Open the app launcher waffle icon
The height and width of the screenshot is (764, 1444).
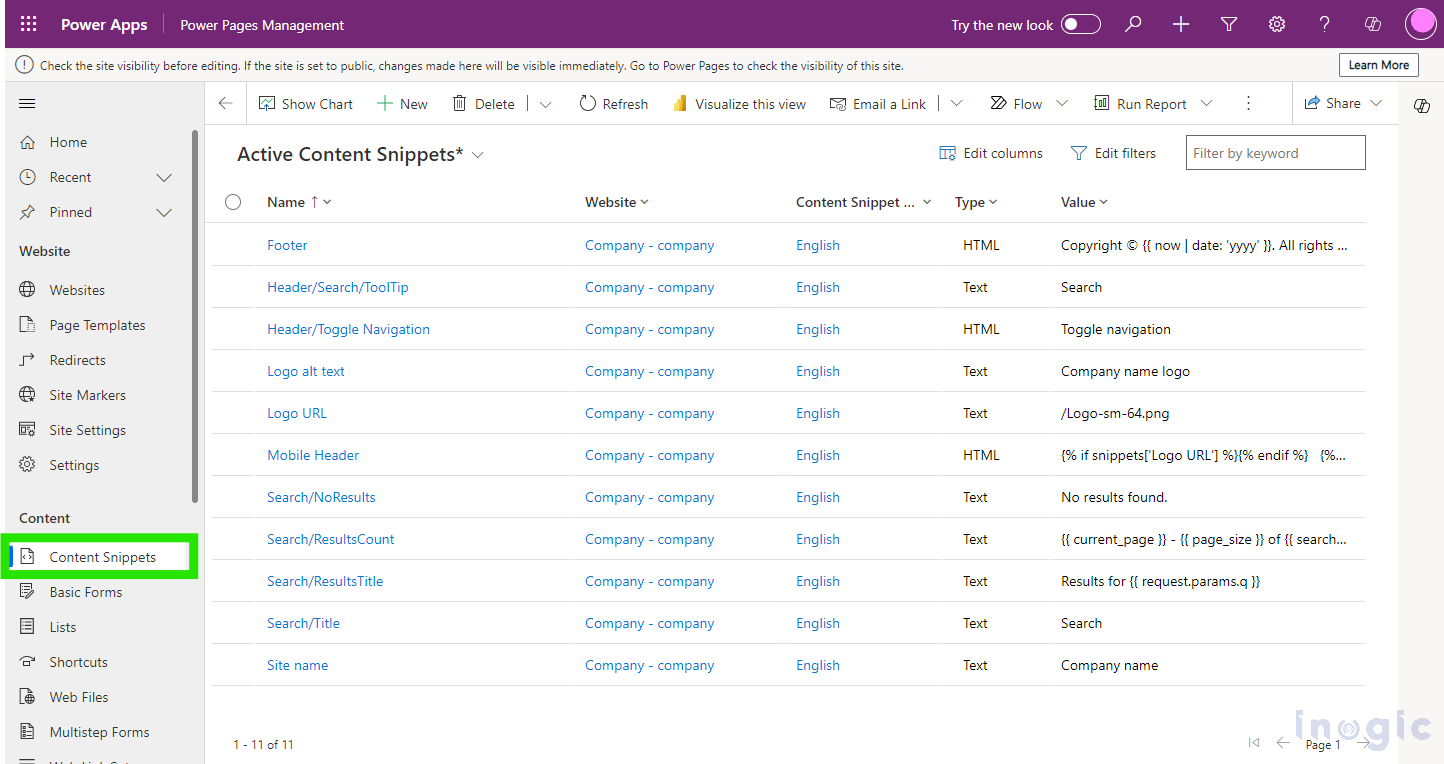(28, 24)
